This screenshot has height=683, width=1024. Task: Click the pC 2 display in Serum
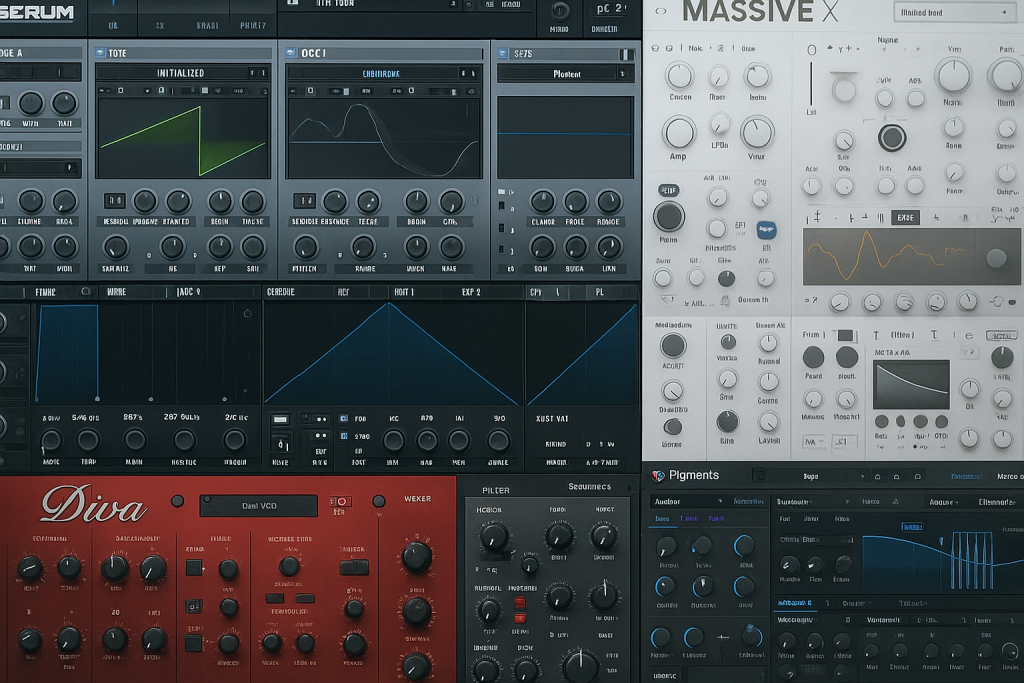click(609, 9)
